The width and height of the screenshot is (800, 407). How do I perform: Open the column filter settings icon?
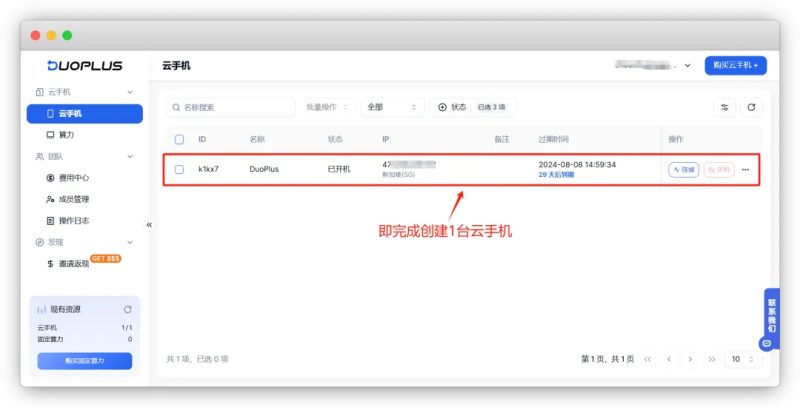coord(724,107)
